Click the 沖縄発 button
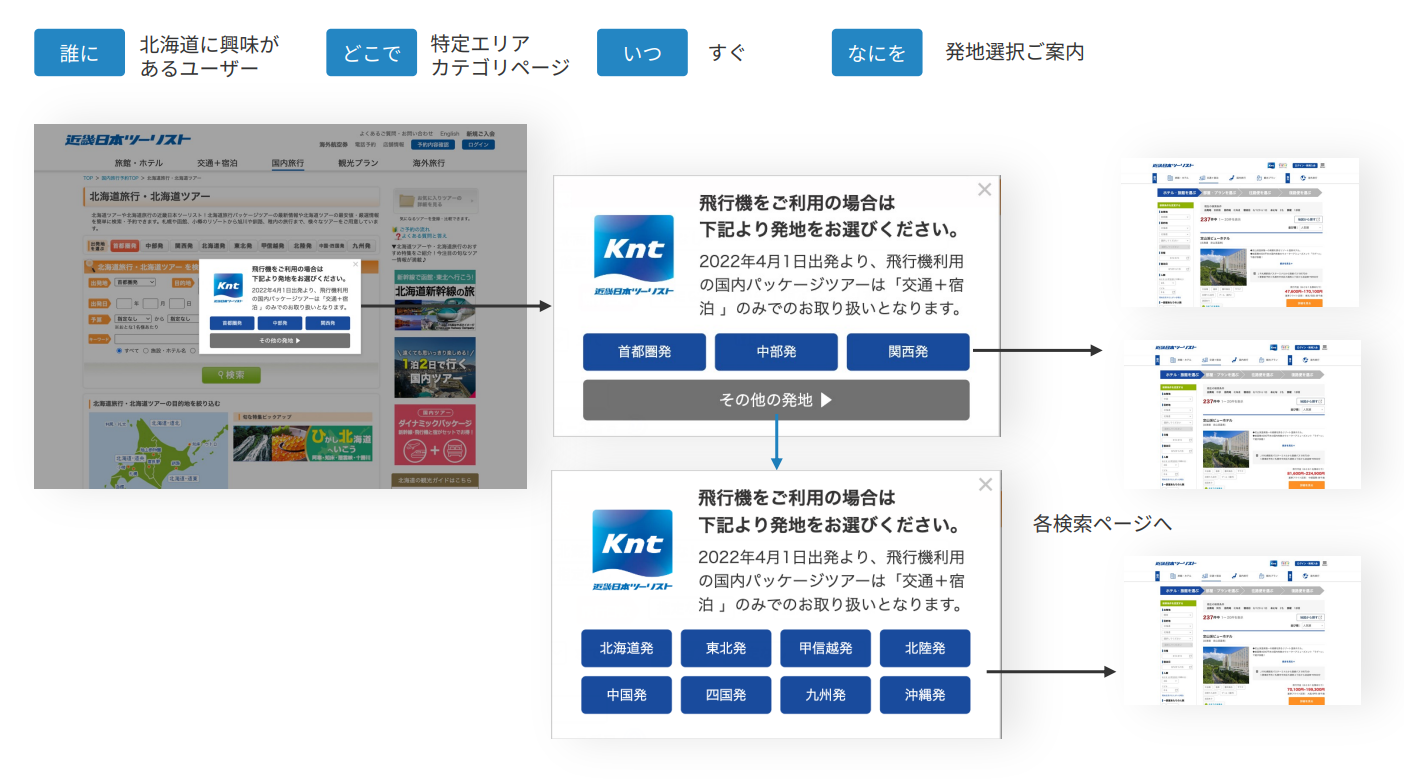The image size is (1404, 783). (925, 695)
